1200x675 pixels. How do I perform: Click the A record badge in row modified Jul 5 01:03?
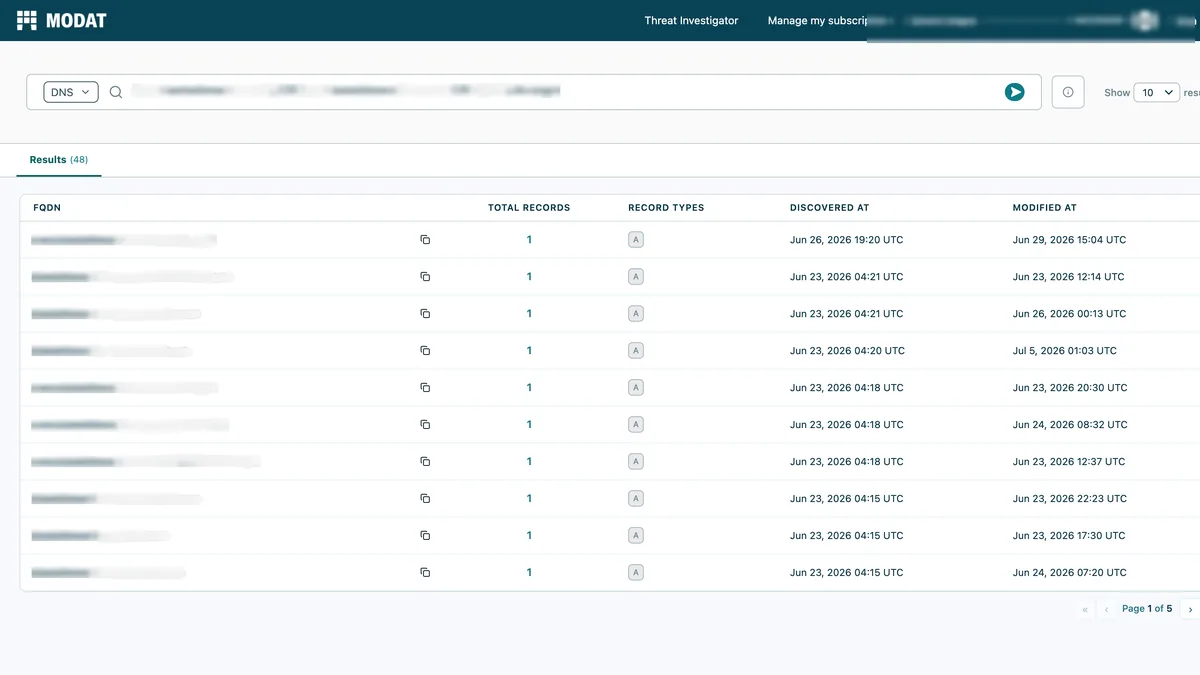click(x=635, y=351)
